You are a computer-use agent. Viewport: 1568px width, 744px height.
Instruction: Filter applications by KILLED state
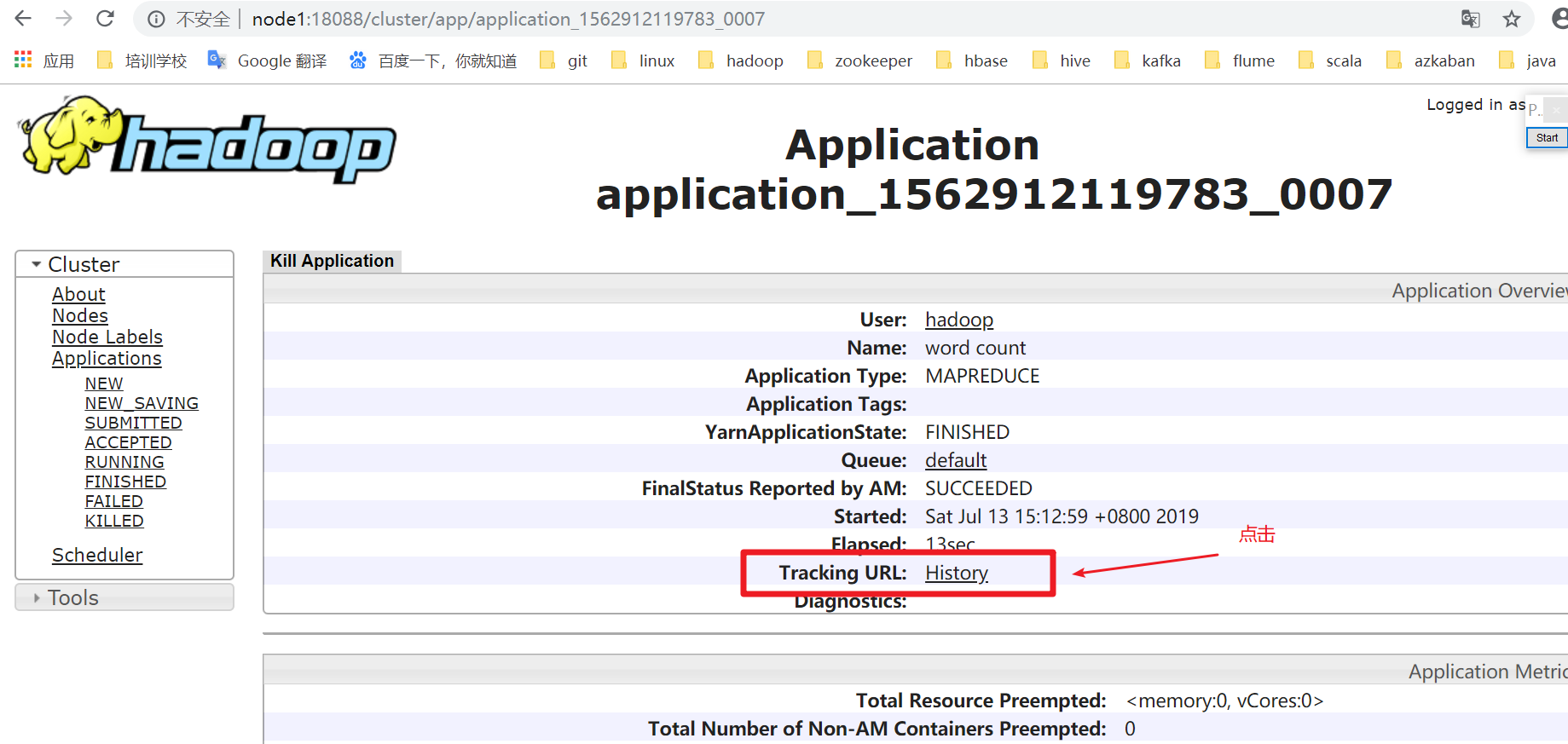(114, 521)
